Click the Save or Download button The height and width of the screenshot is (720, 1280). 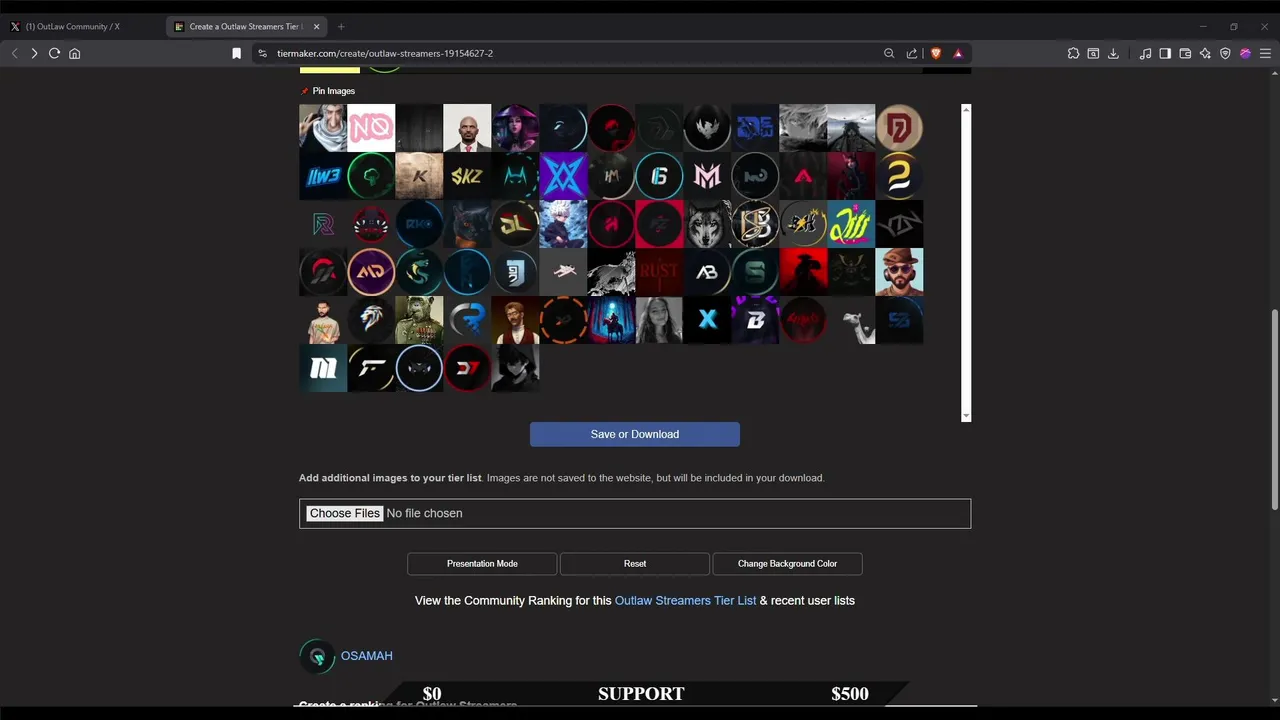(635, 434)
